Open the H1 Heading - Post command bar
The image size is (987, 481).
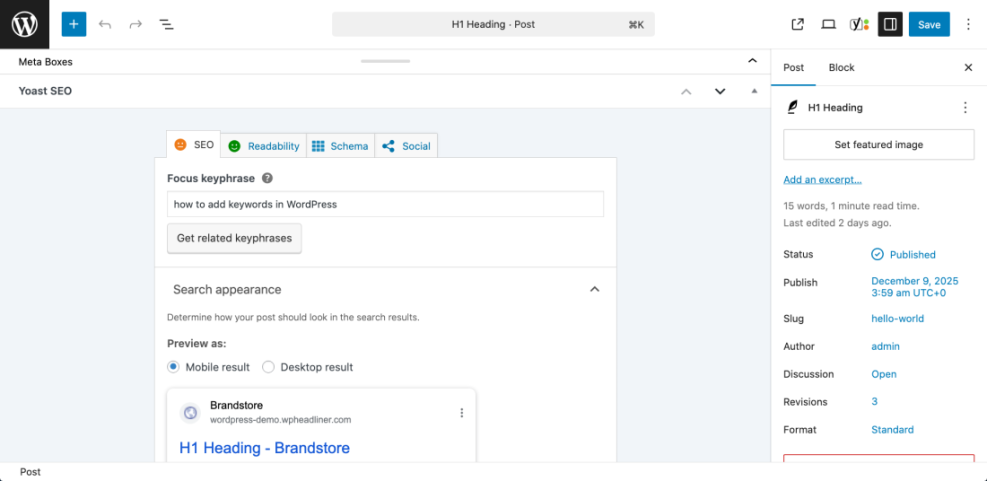click(493, 25)
